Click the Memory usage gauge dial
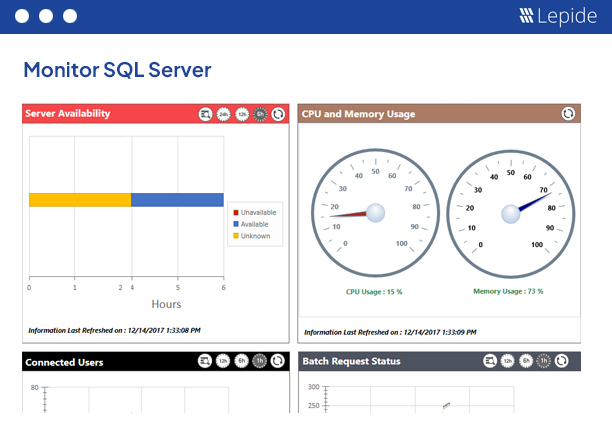Viewport: 612px width, 430px height. pyautogui.click(x=511, y=214)
